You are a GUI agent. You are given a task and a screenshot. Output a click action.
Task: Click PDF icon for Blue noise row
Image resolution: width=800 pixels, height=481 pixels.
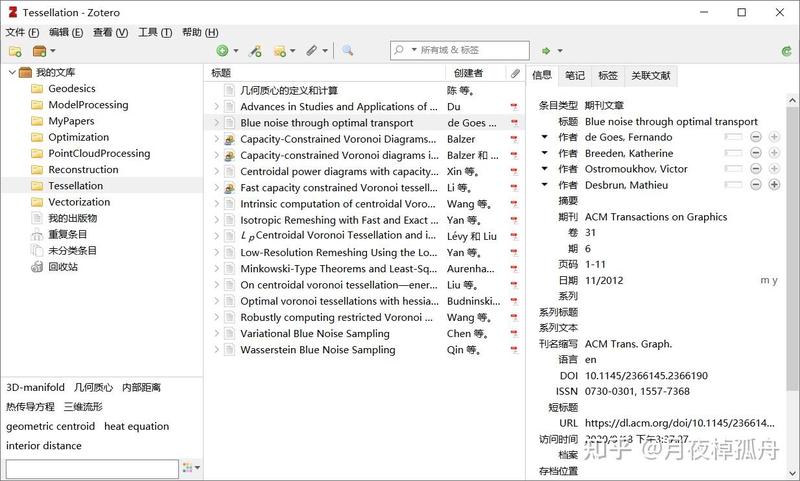click(x=514, y=123)
